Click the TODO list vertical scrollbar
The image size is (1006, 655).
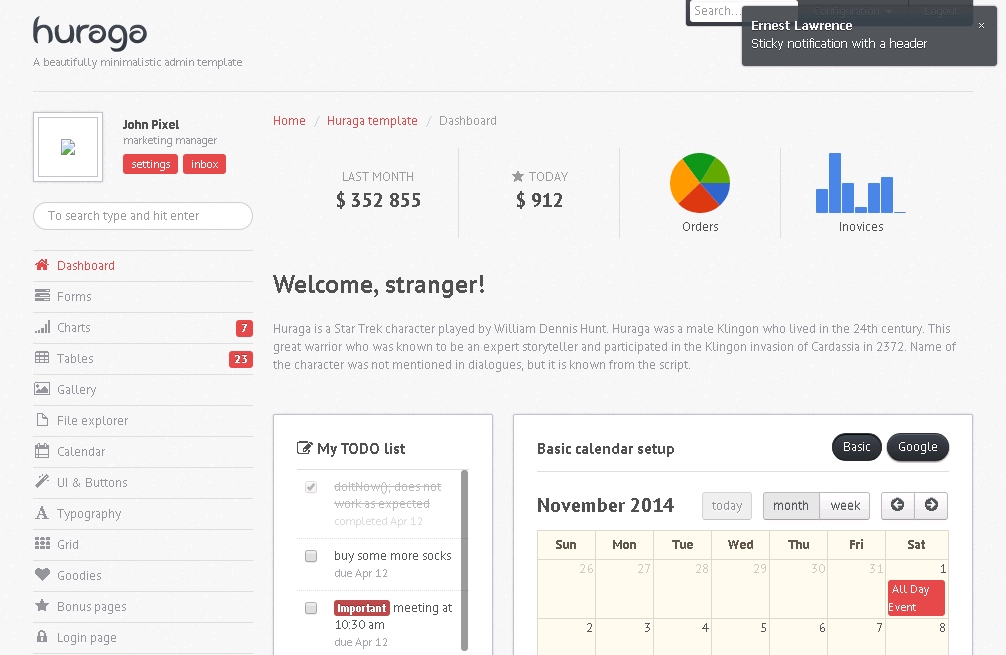[464, 560]
